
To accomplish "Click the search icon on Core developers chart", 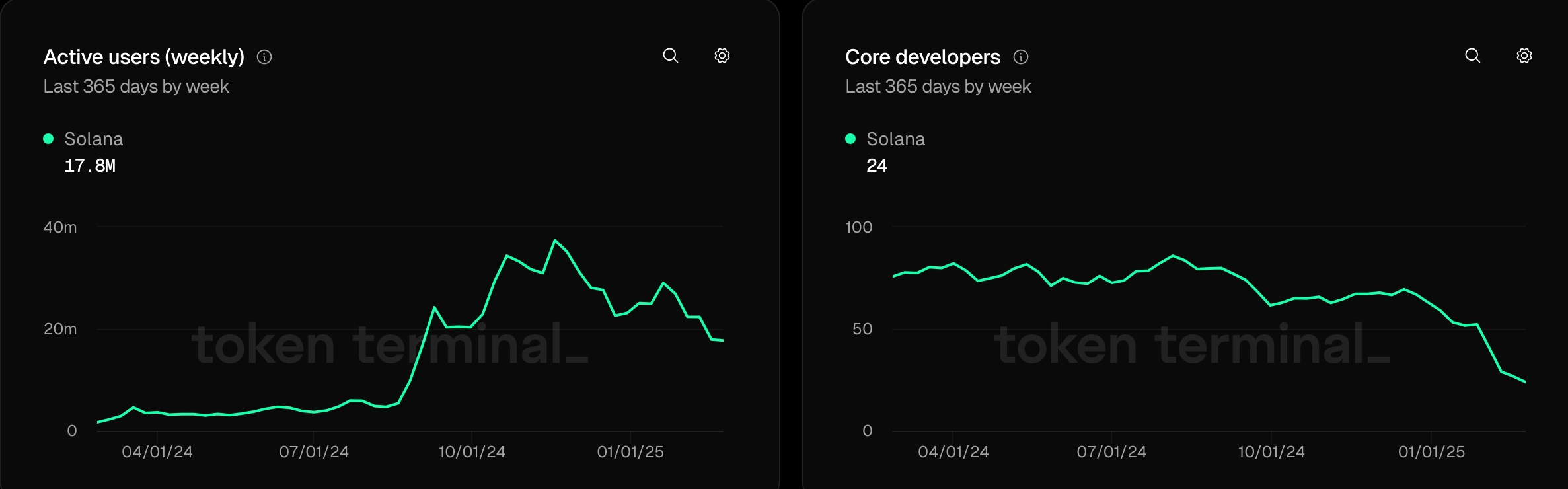I will [x=1473, y=56].
